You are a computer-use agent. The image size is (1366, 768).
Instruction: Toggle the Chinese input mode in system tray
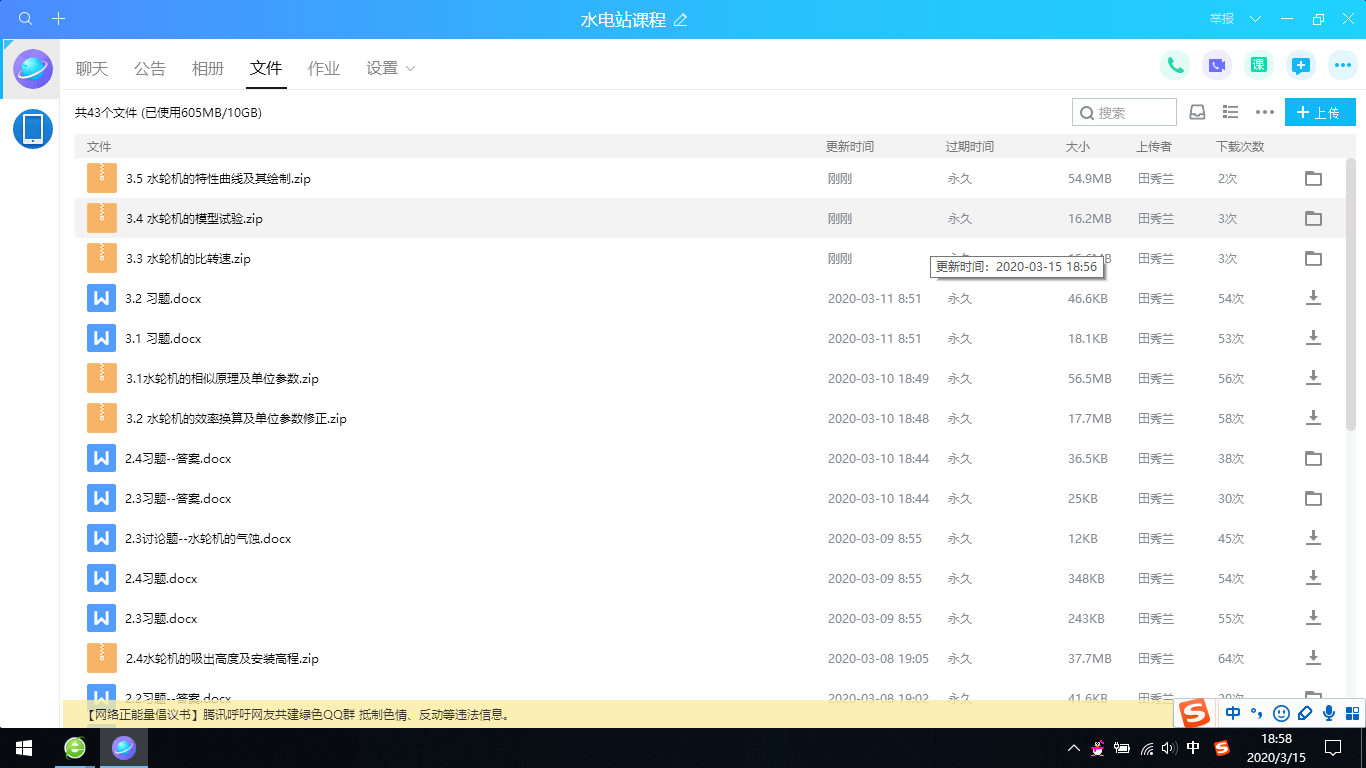tap(1193, 748)
